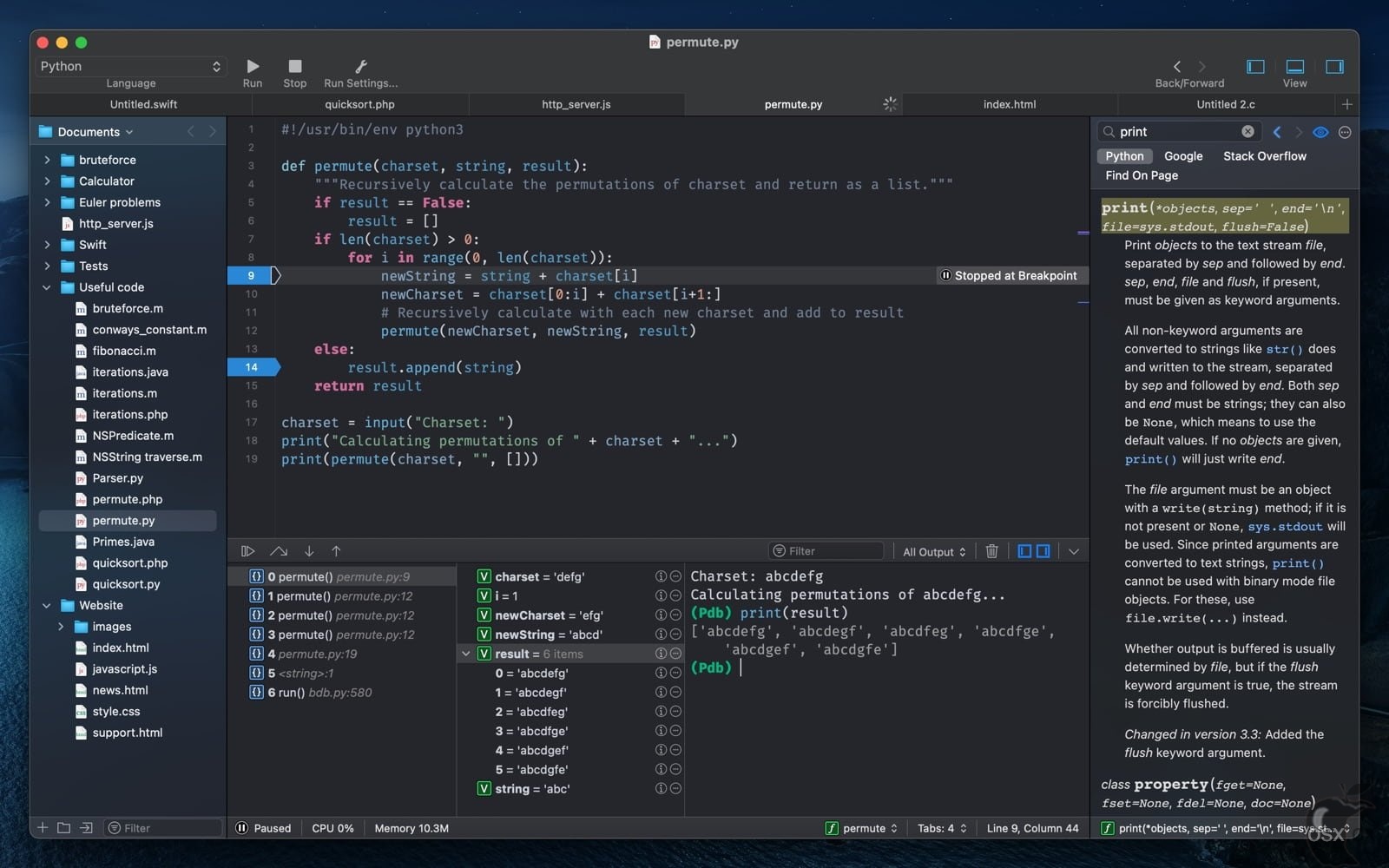Viewport: 1389px width, 868px height.
Task: Step into with down arrow
Action: [309, 551]
